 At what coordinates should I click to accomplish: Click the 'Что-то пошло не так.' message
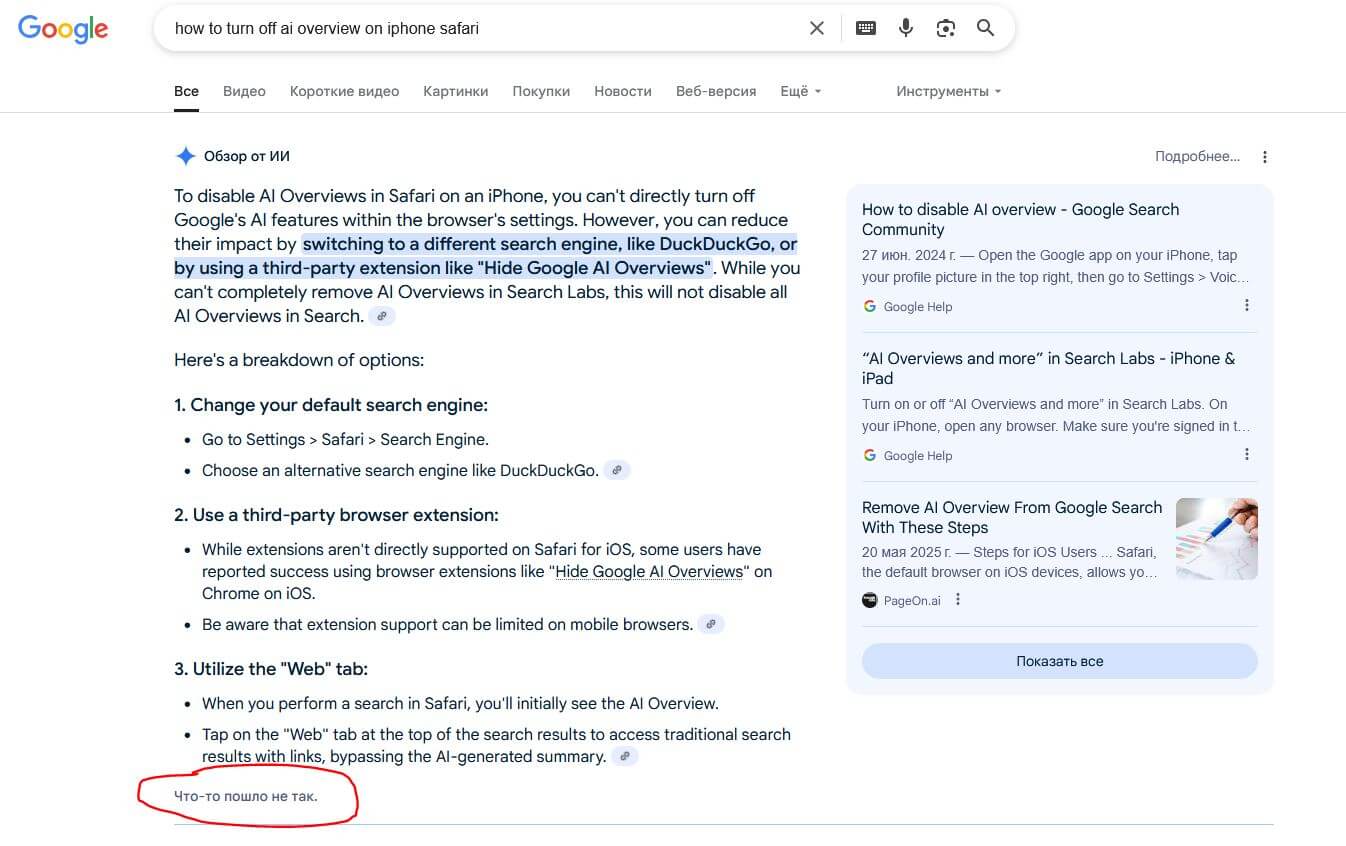tap(246, 797)
